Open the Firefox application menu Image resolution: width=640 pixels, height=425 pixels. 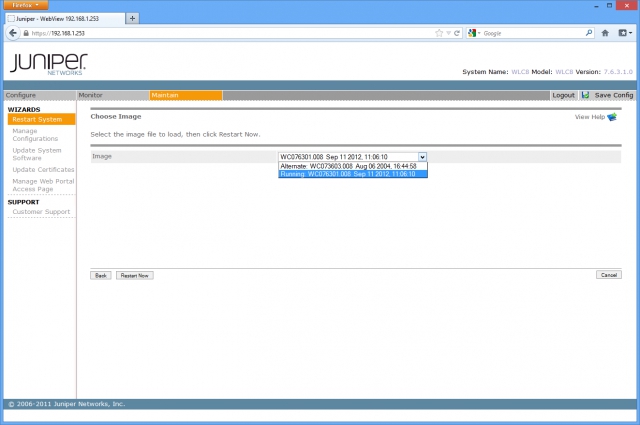(26, 5)
